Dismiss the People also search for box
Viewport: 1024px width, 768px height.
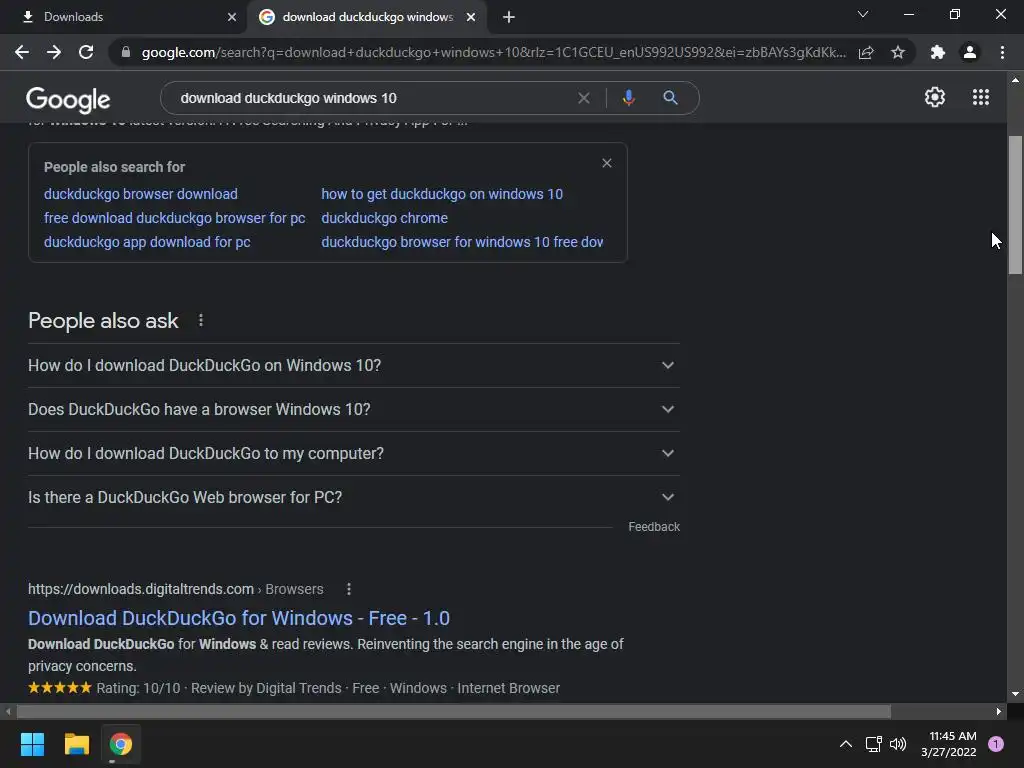[607, 163]
